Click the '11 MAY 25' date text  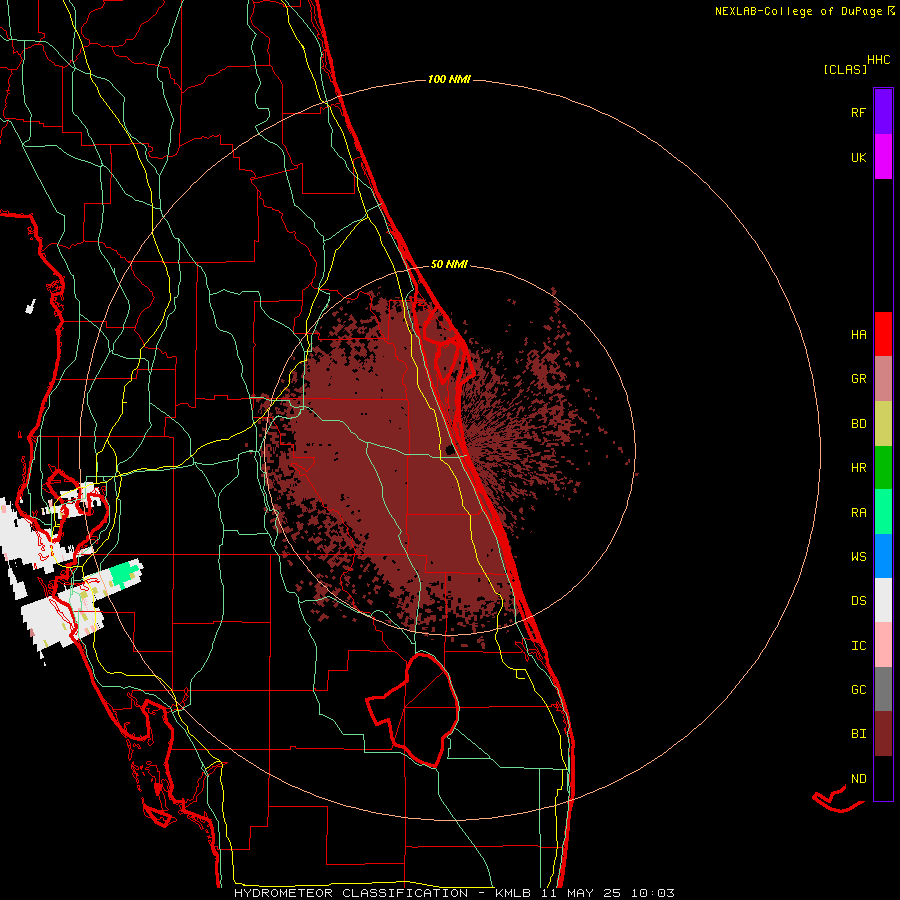pos(581,893)
